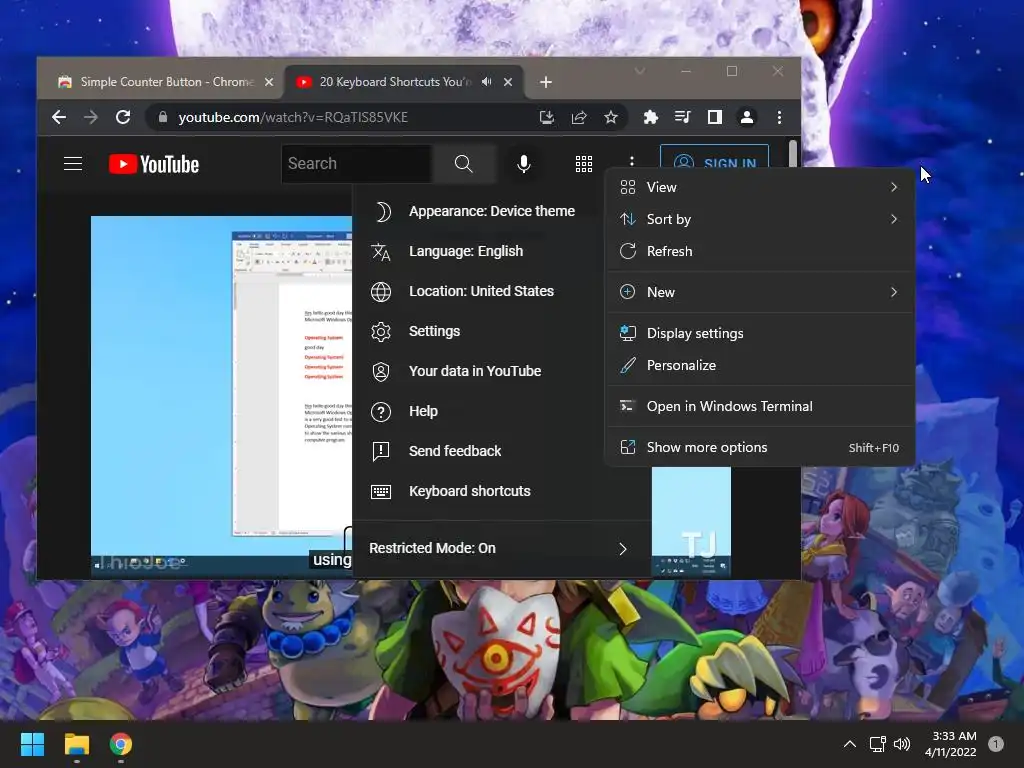Open the Windows Start menu
This screenshot has height=768, width=1024.
tap(32, 744)
